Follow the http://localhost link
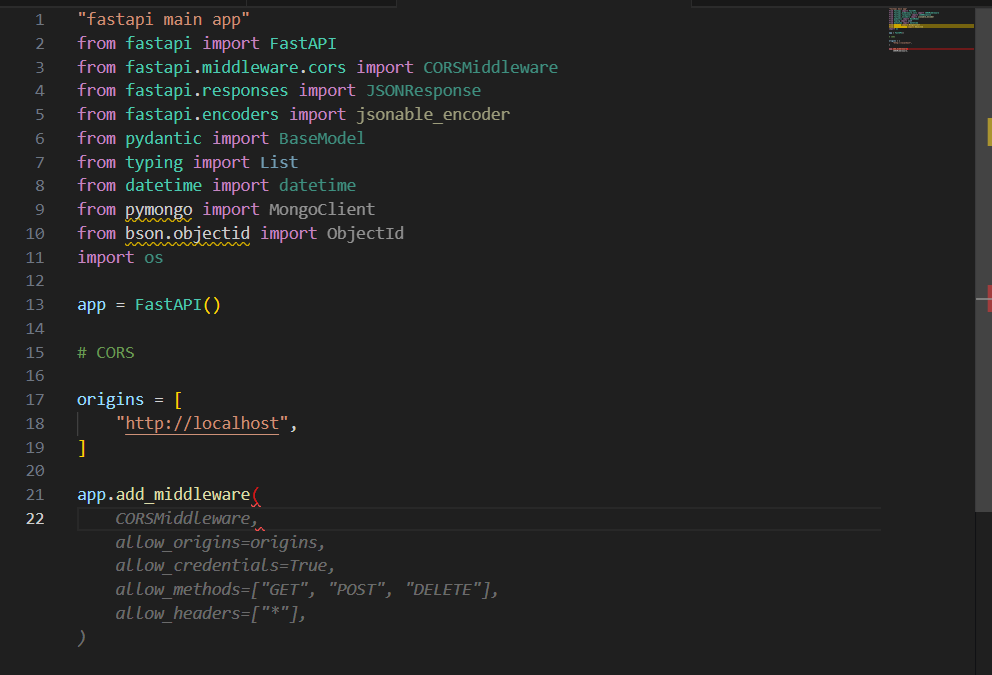The image size is (992, 675). pos(202,423)
